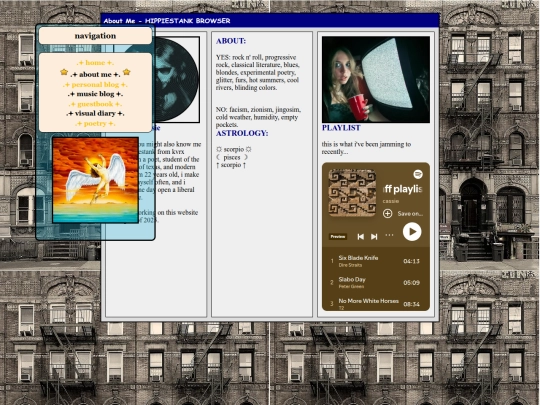
Task: Open the visual diary link
Action: tap(95, 113)
